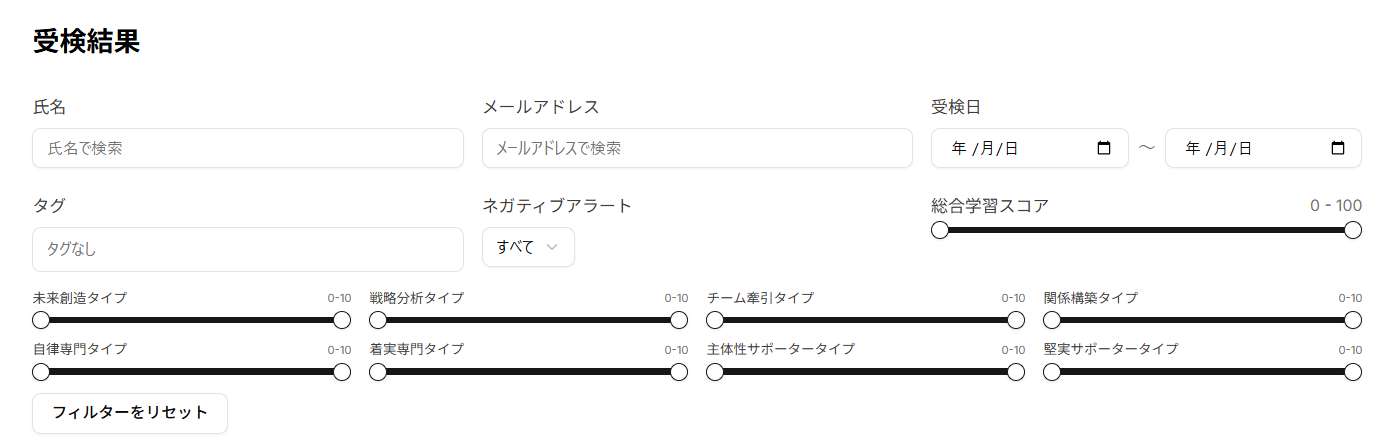
Task: Click the チーム牽引タイプ left slider handle
Action: pos(715,320)
